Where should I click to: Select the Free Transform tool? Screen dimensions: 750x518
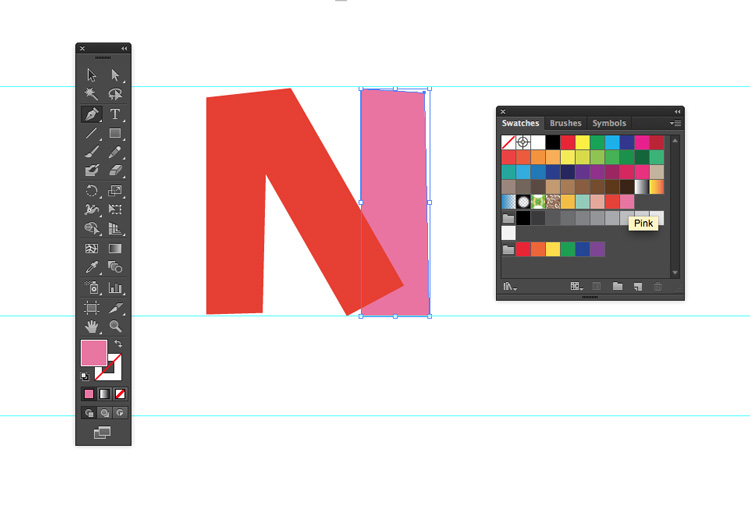(115, 209)
